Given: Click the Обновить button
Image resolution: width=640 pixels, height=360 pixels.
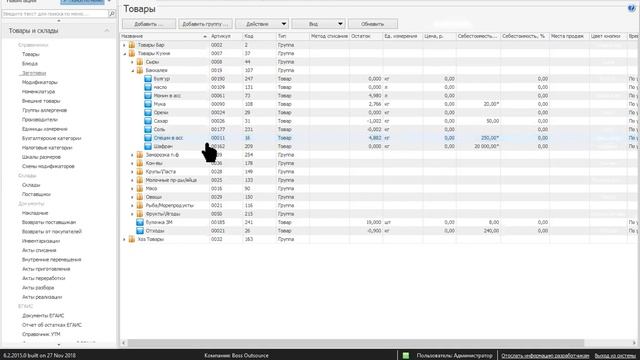Looking at the screenshot, I should point(373,24).
